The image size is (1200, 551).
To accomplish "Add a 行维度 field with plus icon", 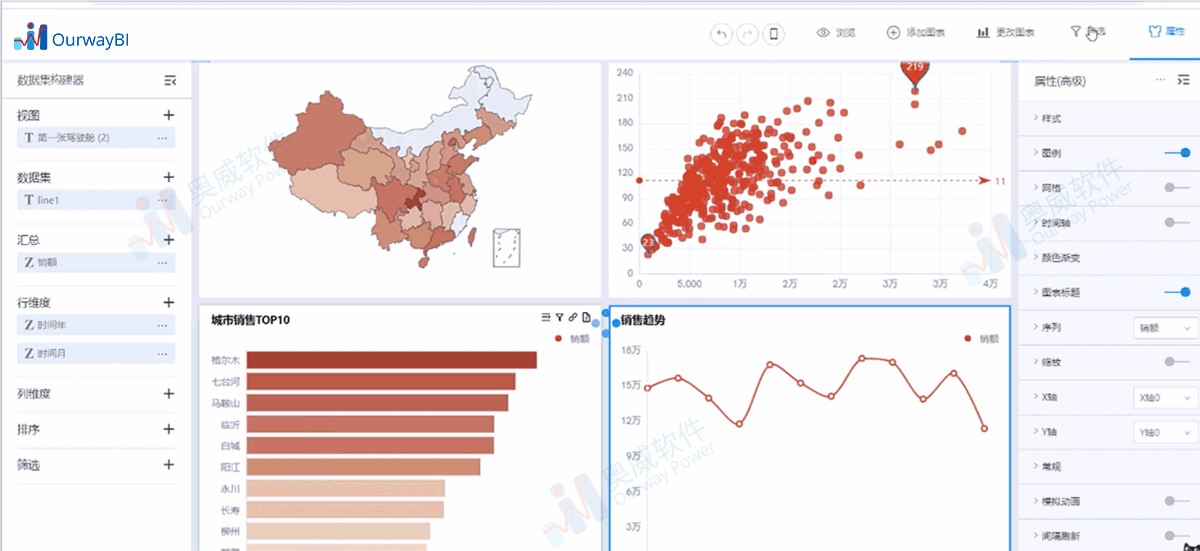I will (169, 302).
